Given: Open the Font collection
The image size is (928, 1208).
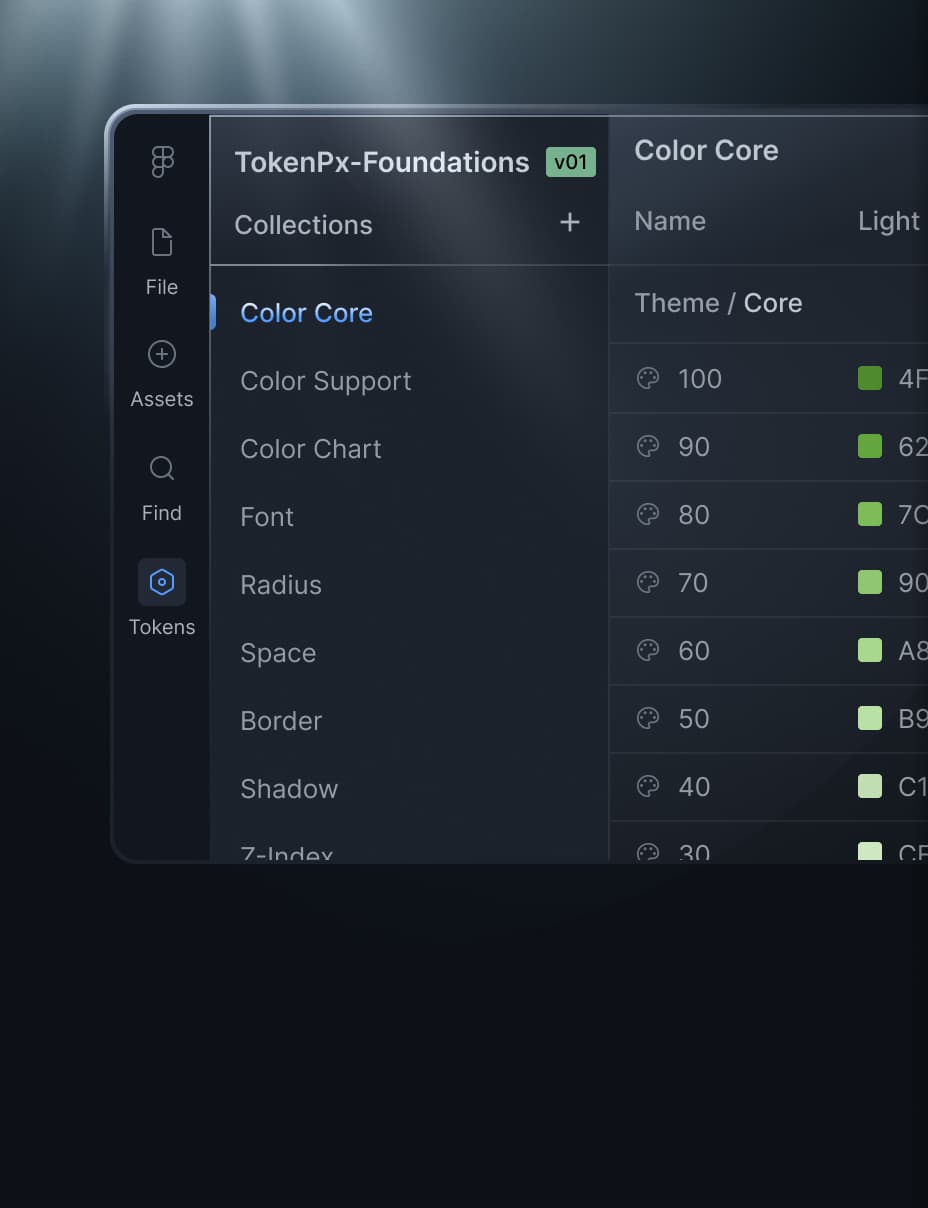Looking at the screenshot, I should [267, 517].
